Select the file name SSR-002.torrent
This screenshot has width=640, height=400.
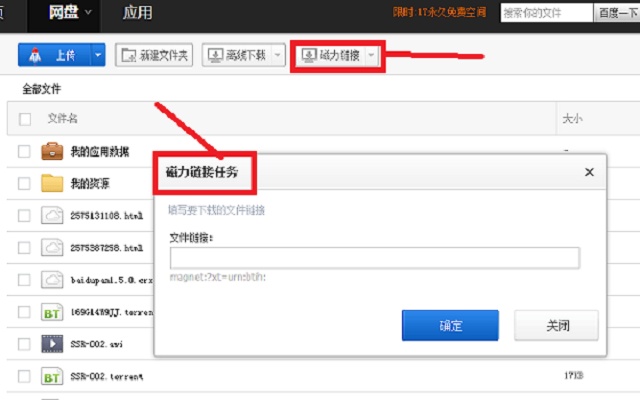pos(107,376)
